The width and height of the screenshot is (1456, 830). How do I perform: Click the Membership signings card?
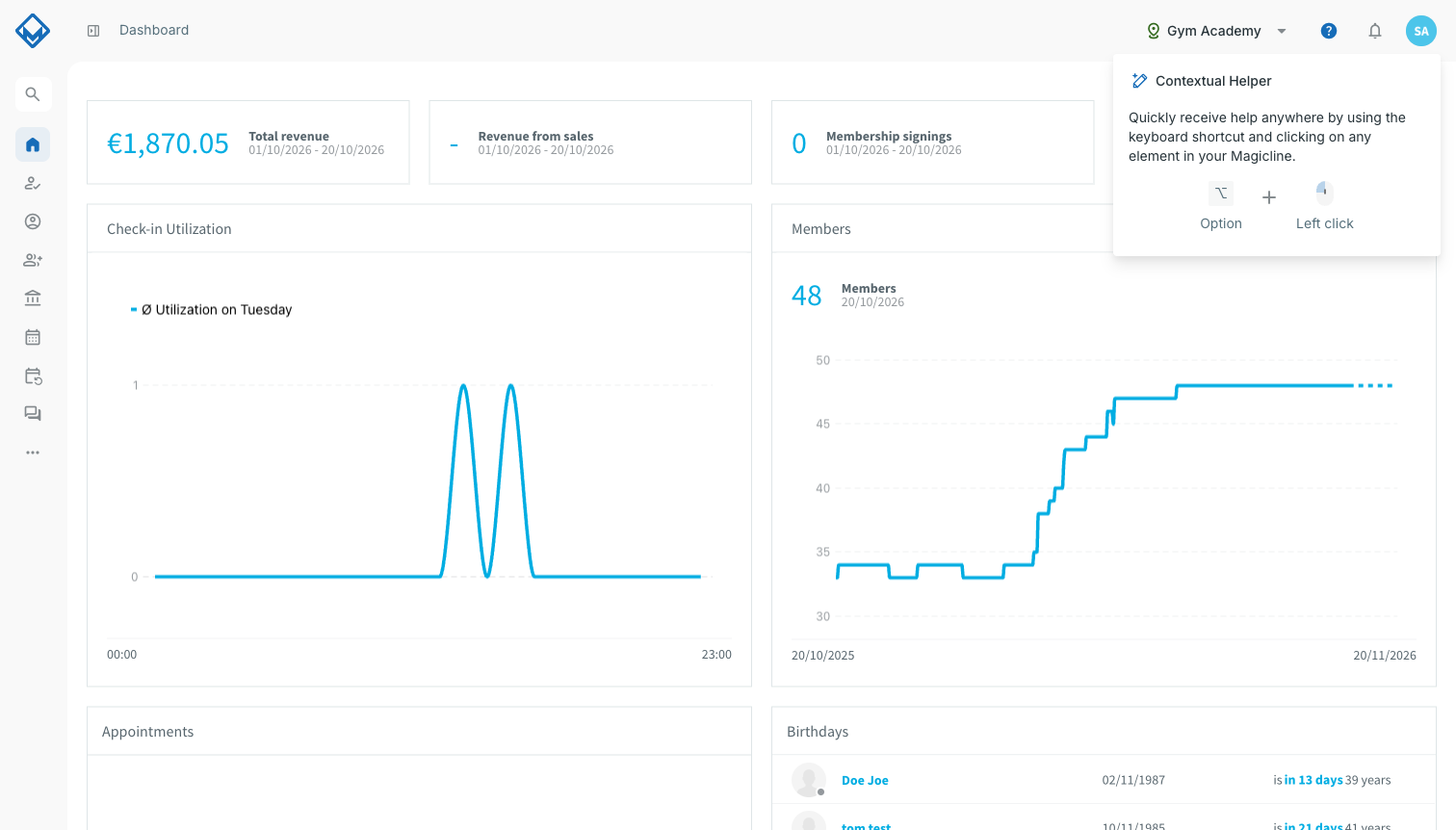pyautogui.click(x=933, y=143)
